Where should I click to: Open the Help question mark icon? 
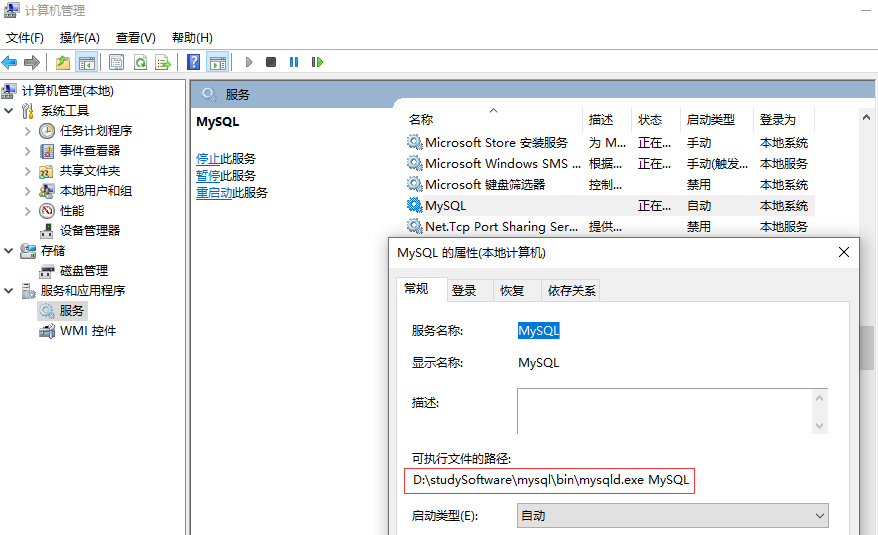click(193, 62)
